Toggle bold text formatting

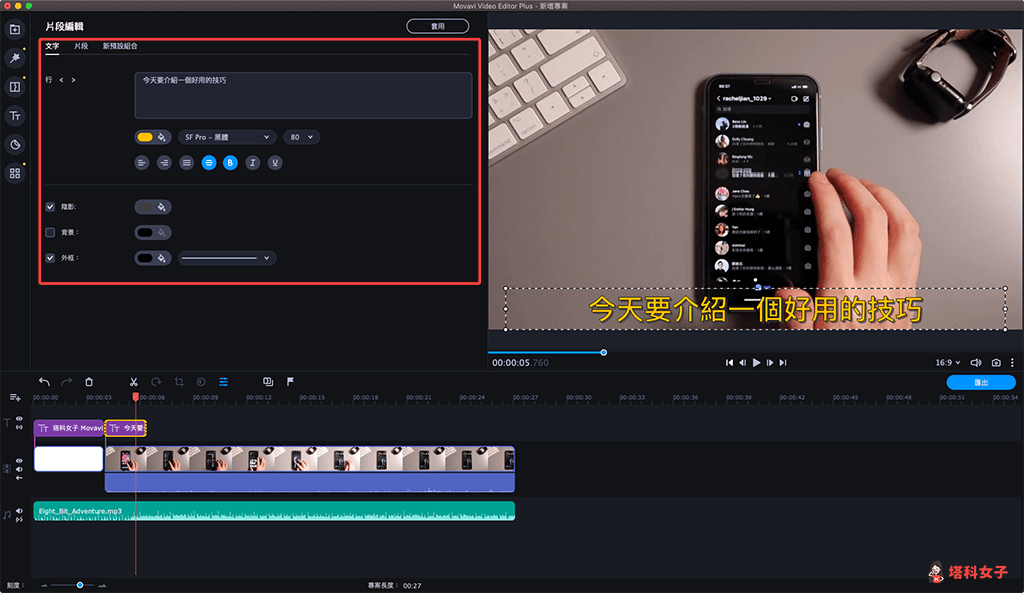click(x=230, y=162)
